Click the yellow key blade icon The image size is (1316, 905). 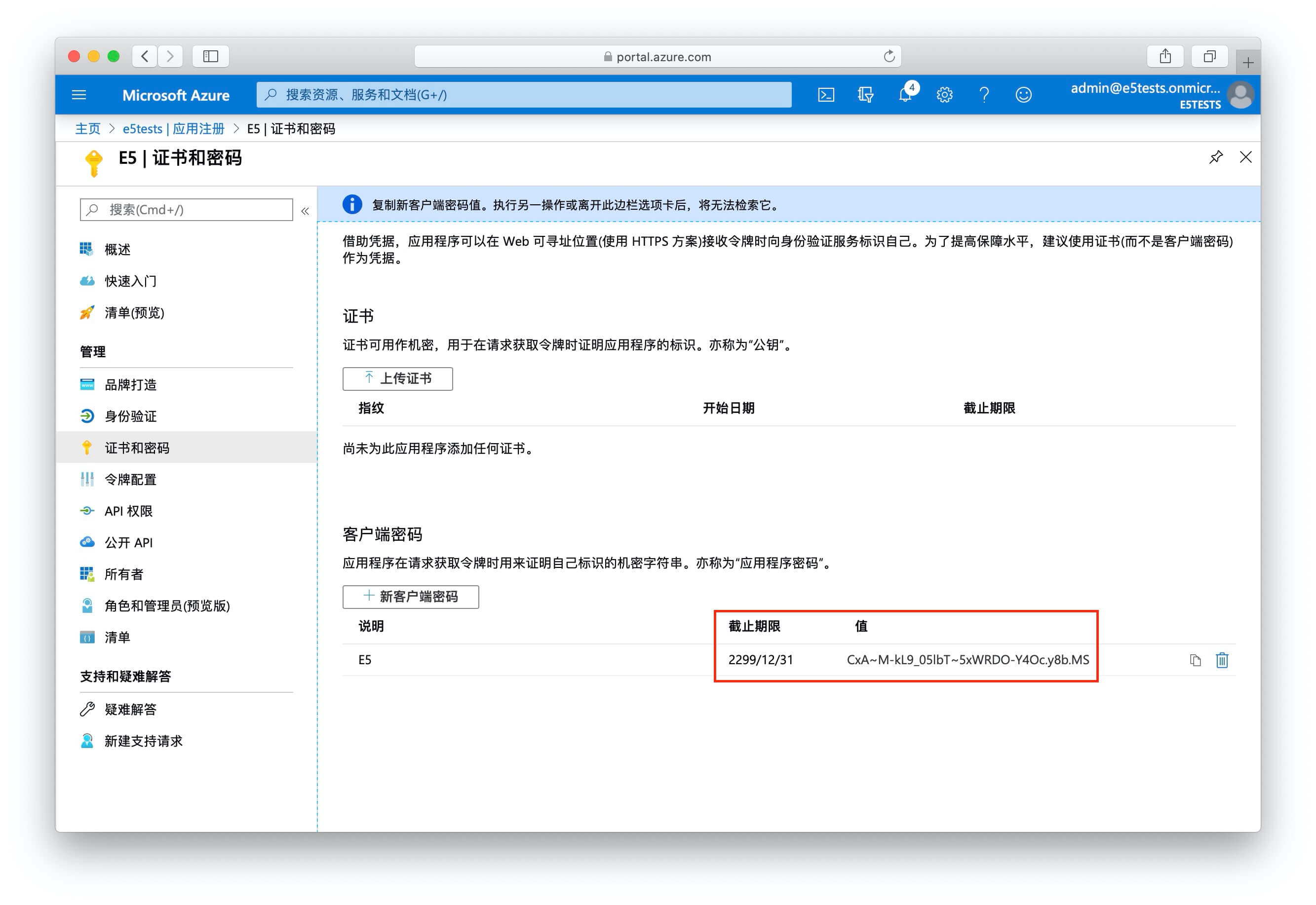(94, 163)
